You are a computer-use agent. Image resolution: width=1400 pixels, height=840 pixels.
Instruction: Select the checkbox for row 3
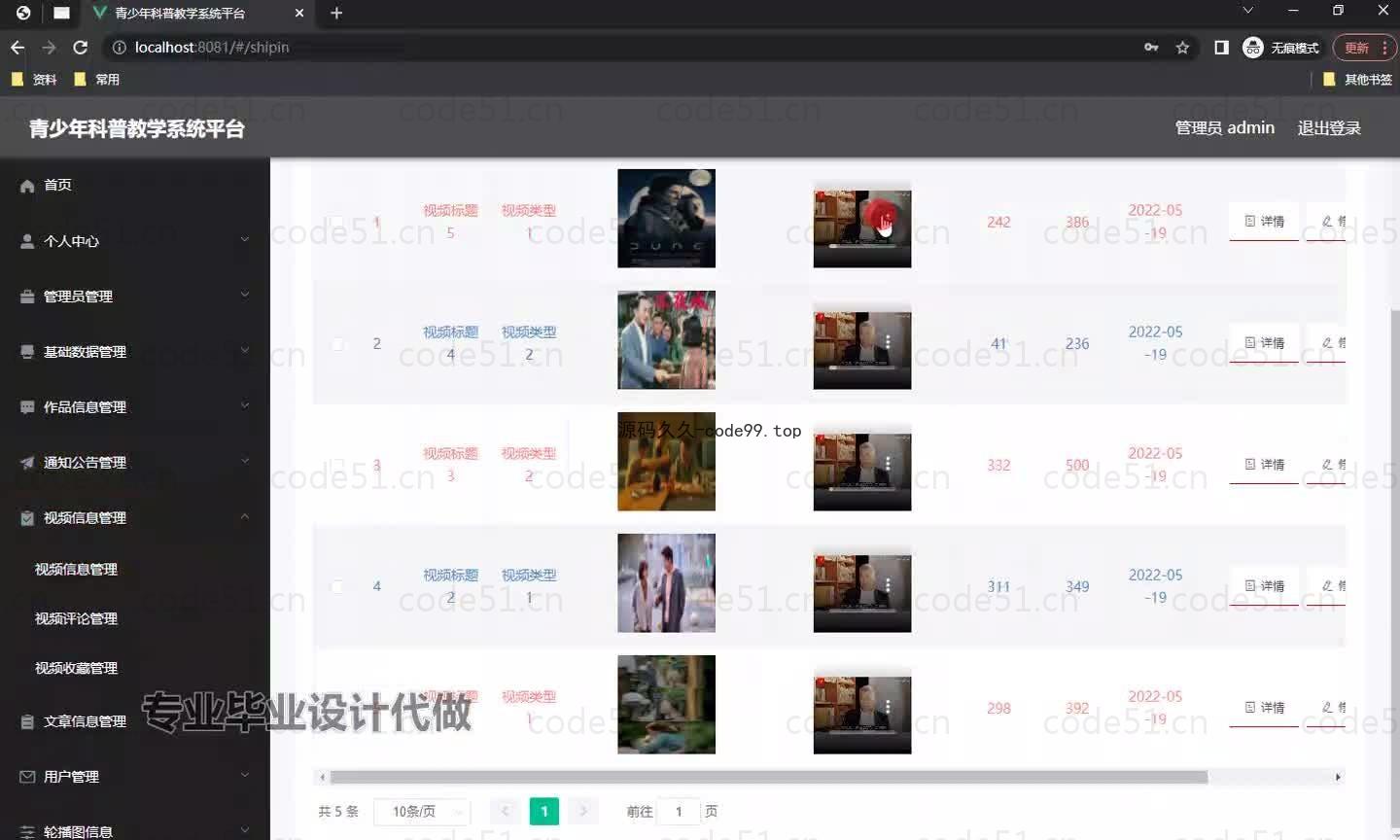336,466
